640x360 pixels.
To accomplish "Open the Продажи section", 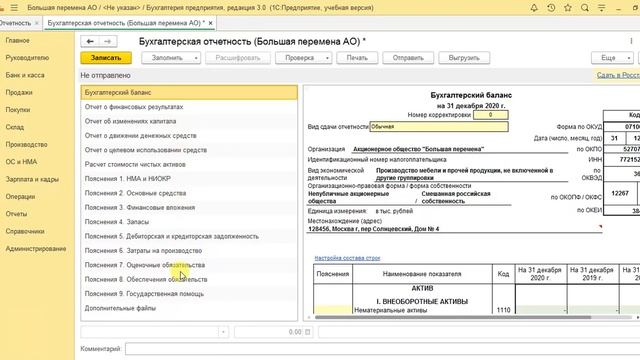I will pyautogui.click(x=19, y=93).
